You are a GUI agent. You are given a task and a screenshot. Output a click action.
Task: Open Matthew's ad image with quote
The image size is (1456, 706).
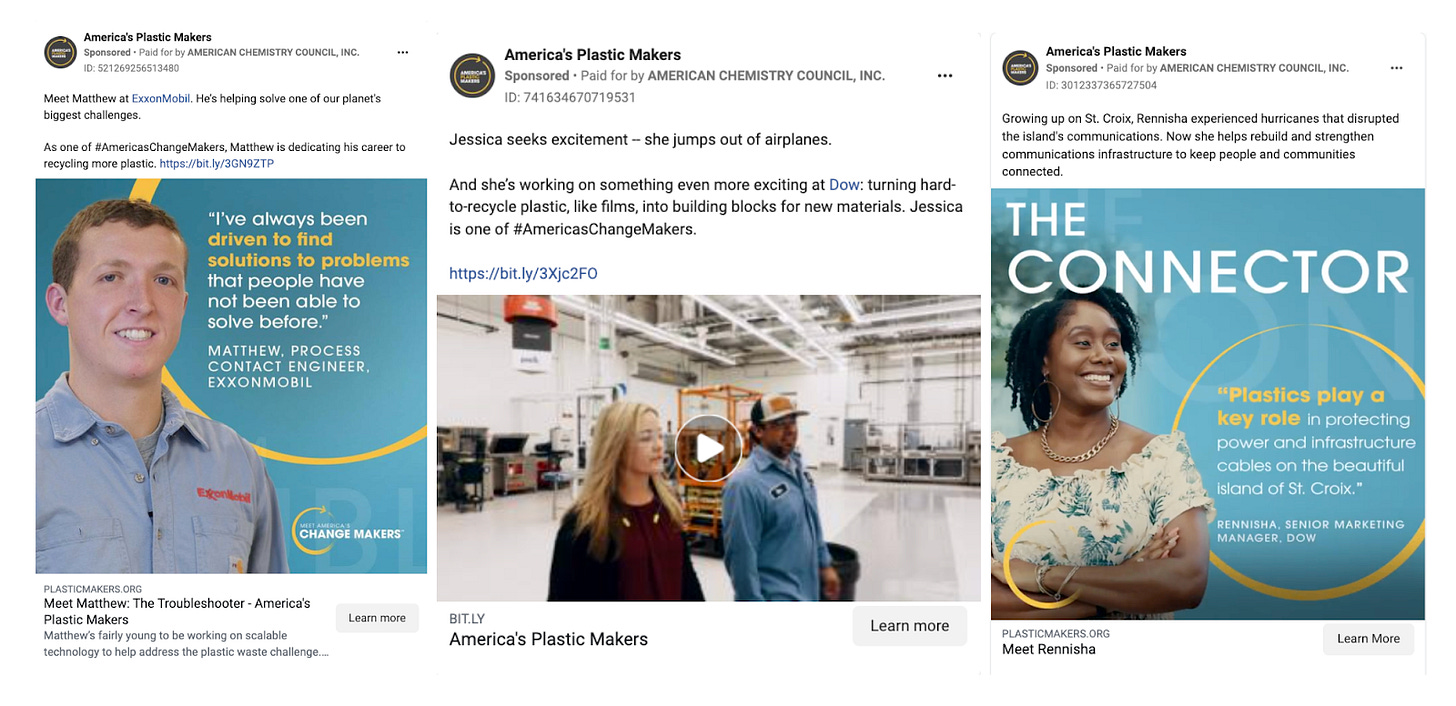231,376
